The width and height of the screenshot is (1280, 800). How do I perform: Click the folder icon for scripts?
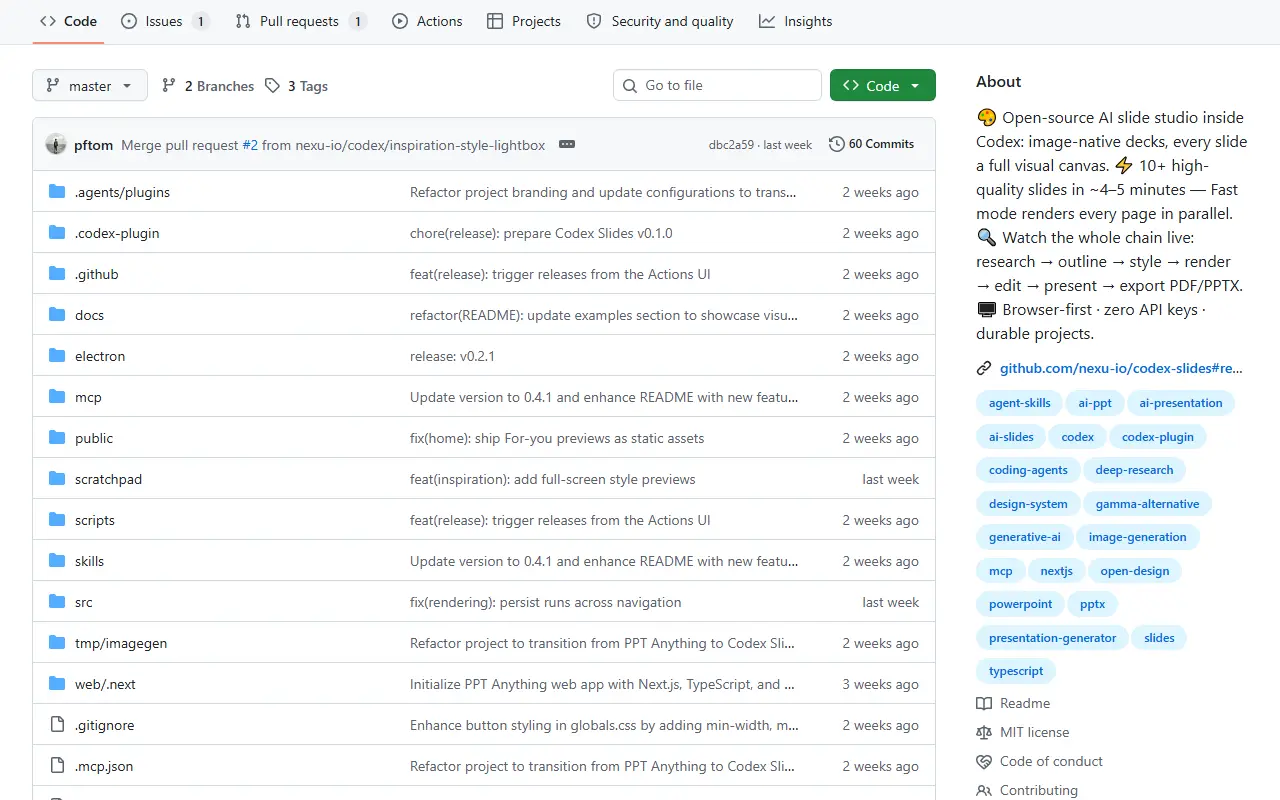tap(57, 520)
